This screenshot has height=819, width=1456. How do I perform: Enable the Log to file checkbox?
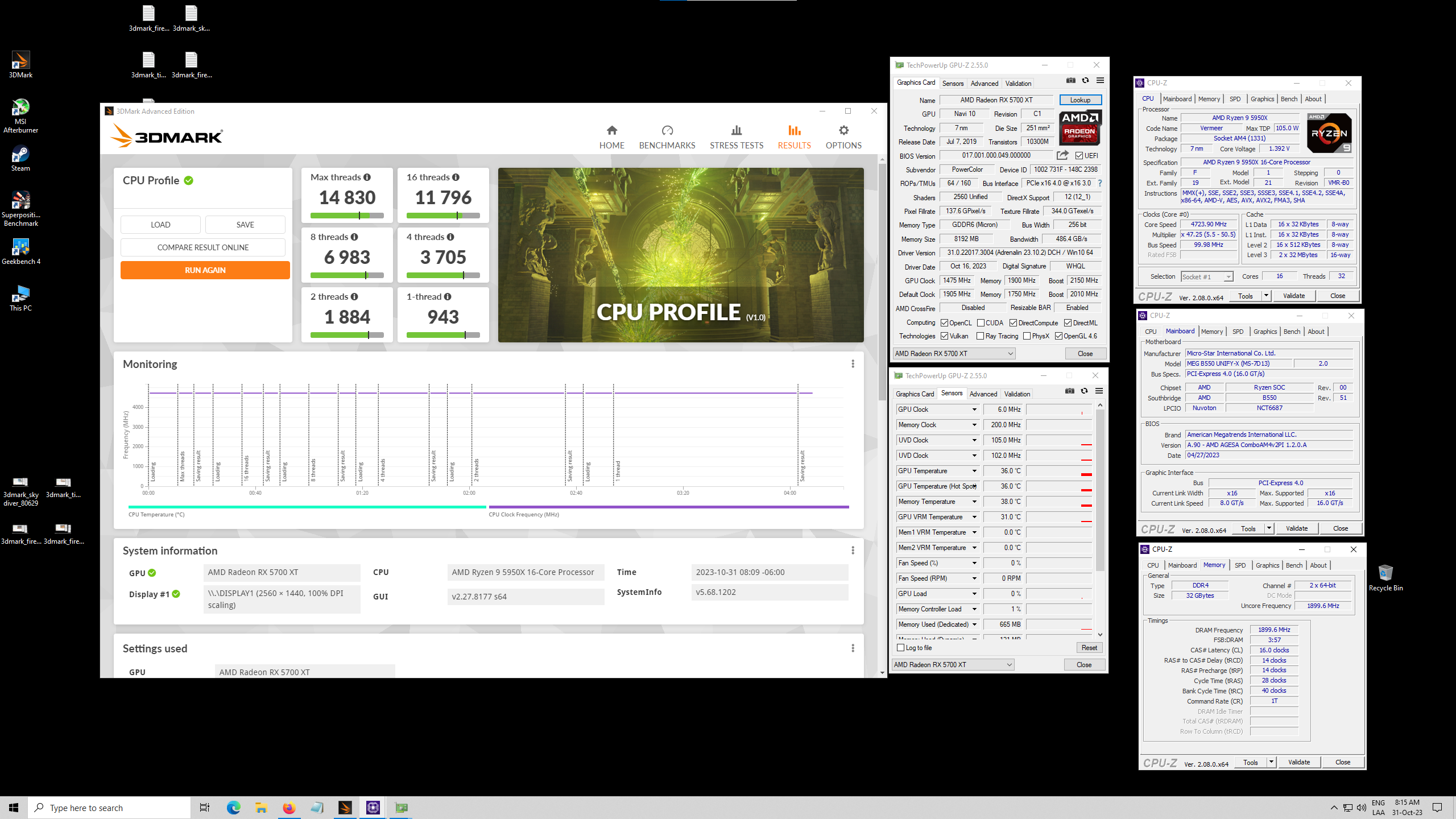click(x=900, y=648)
